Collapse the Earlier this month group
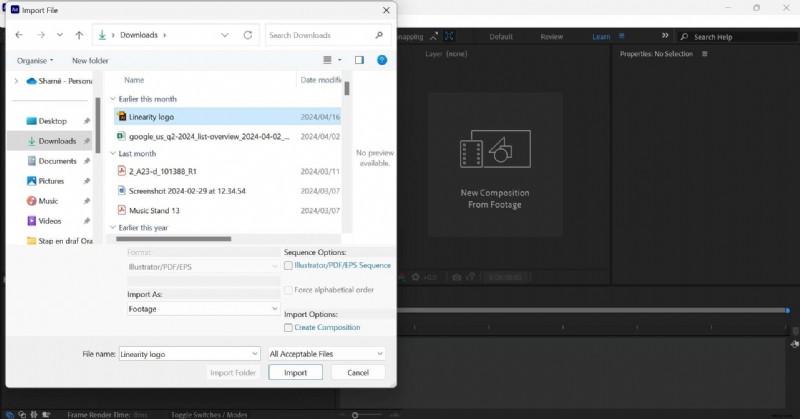The width and height of the screenshot is (800, 419). pos(112,99)
